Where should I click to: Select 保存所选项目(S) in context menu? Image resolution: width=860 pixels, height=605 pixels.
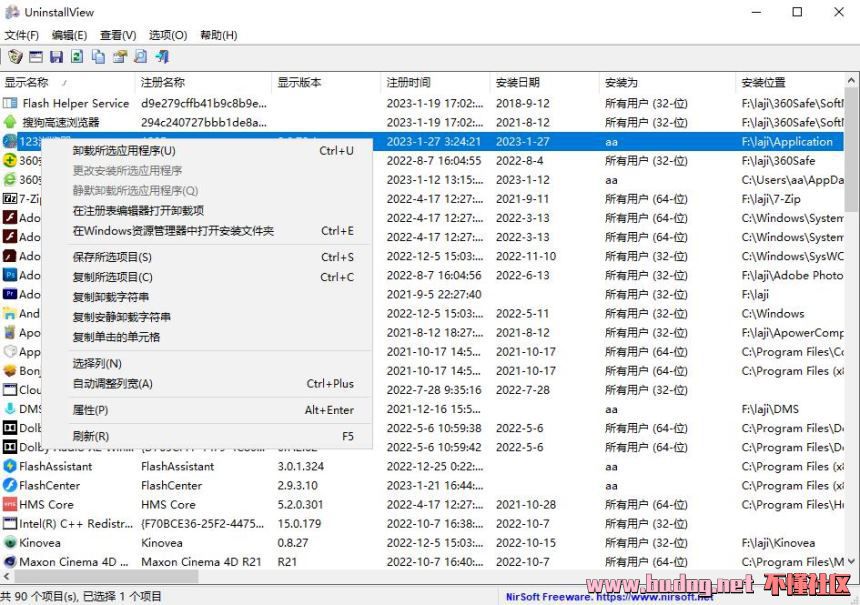click(207, 257)
